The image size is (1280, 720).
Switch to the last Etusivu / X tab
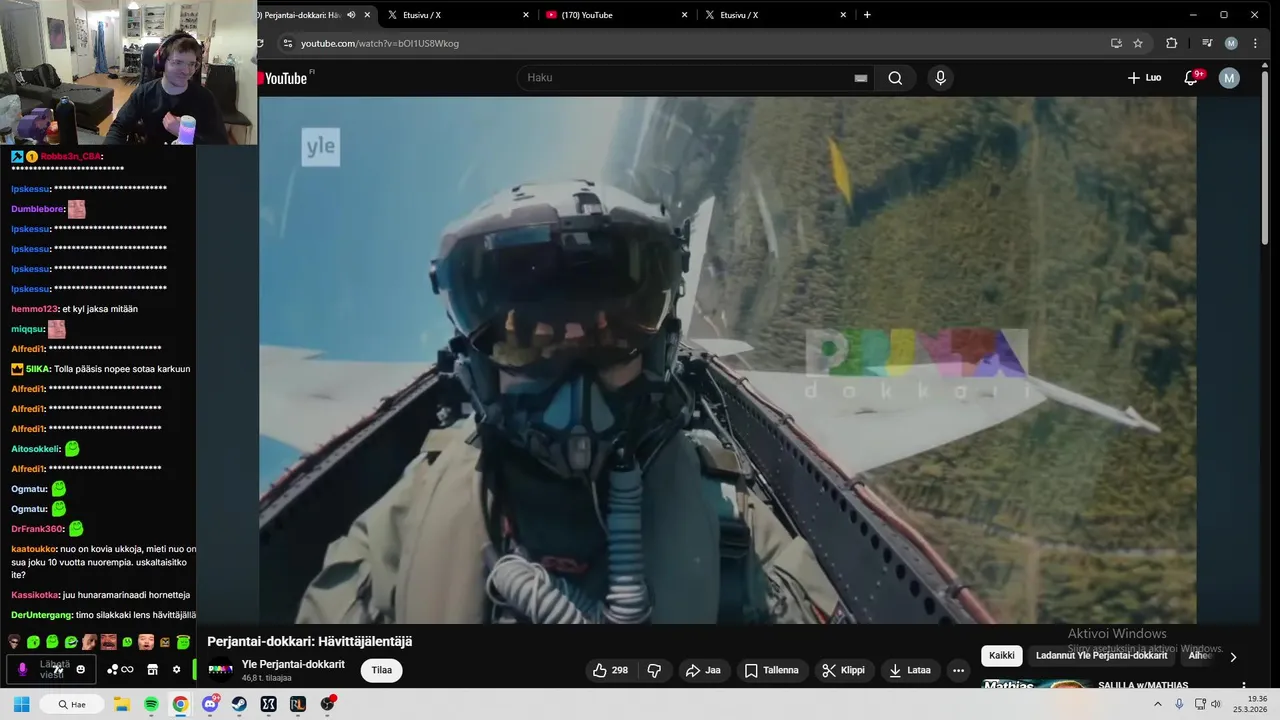(x=774, y=15)
